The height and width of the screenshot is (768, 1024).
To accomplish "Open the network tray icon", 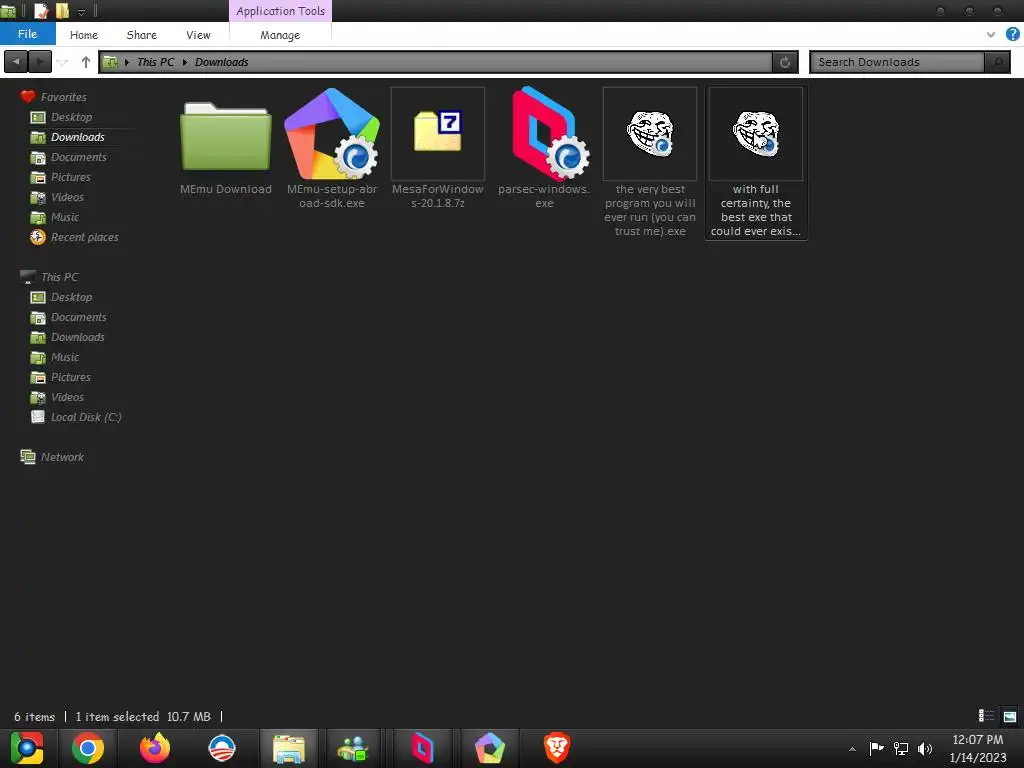I will pos(901,748).
